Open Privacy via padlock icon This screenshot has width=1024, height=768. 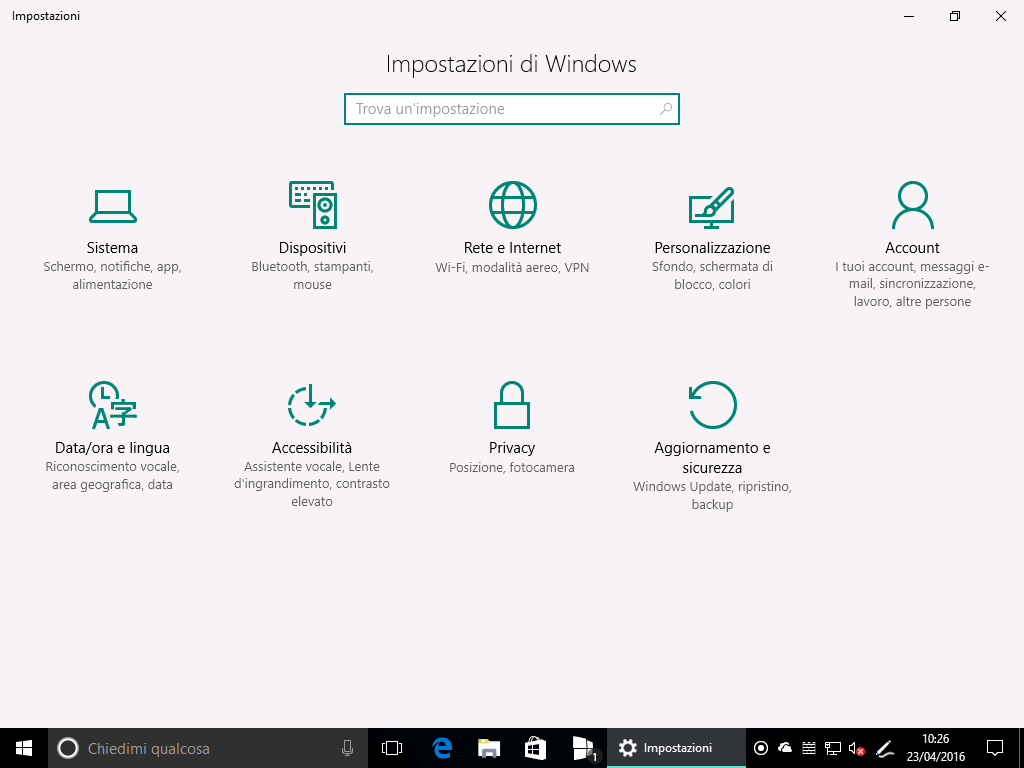[x=512, y=405]
